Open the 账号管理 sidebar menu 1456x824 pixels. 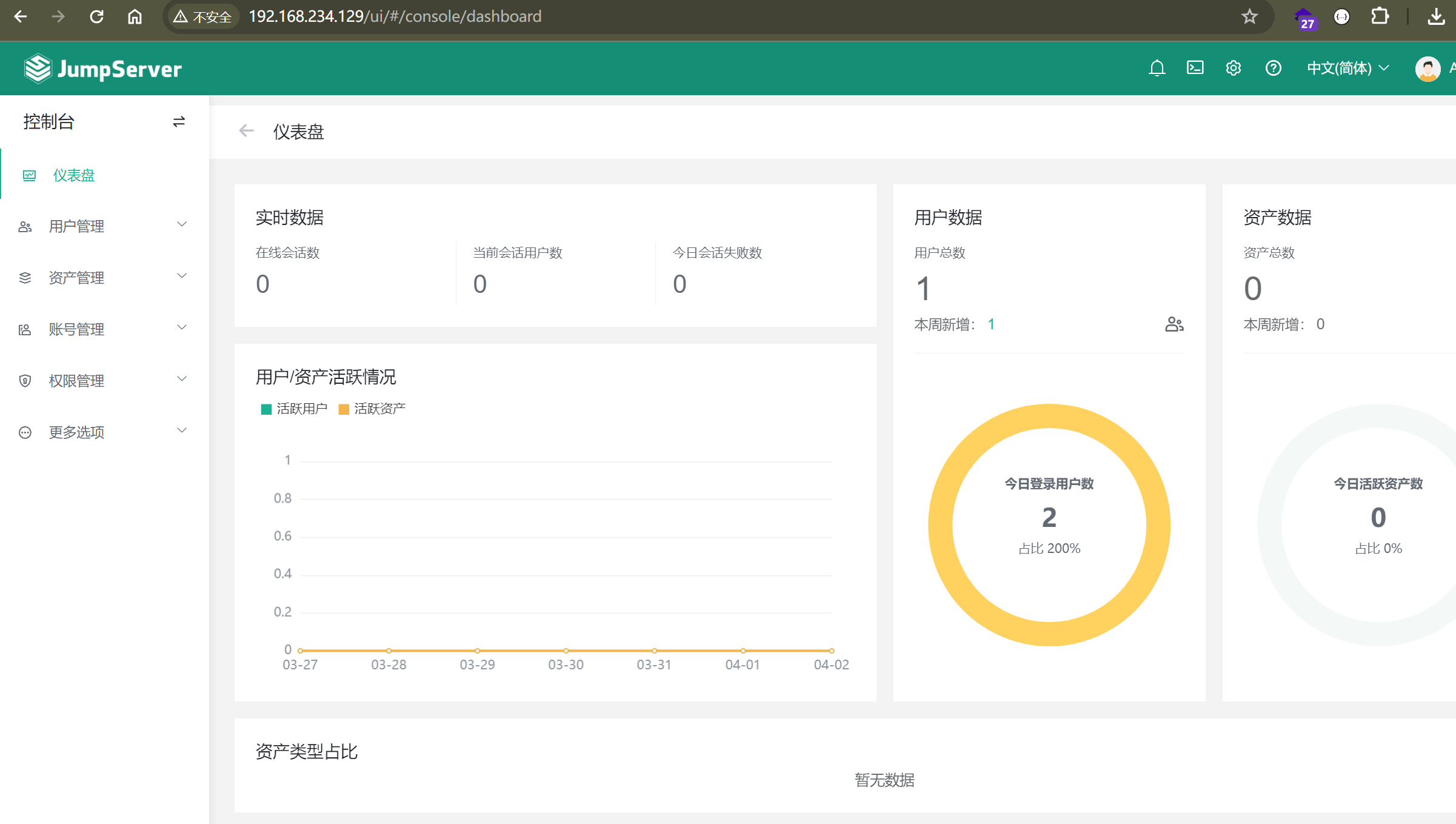[104, 329]
